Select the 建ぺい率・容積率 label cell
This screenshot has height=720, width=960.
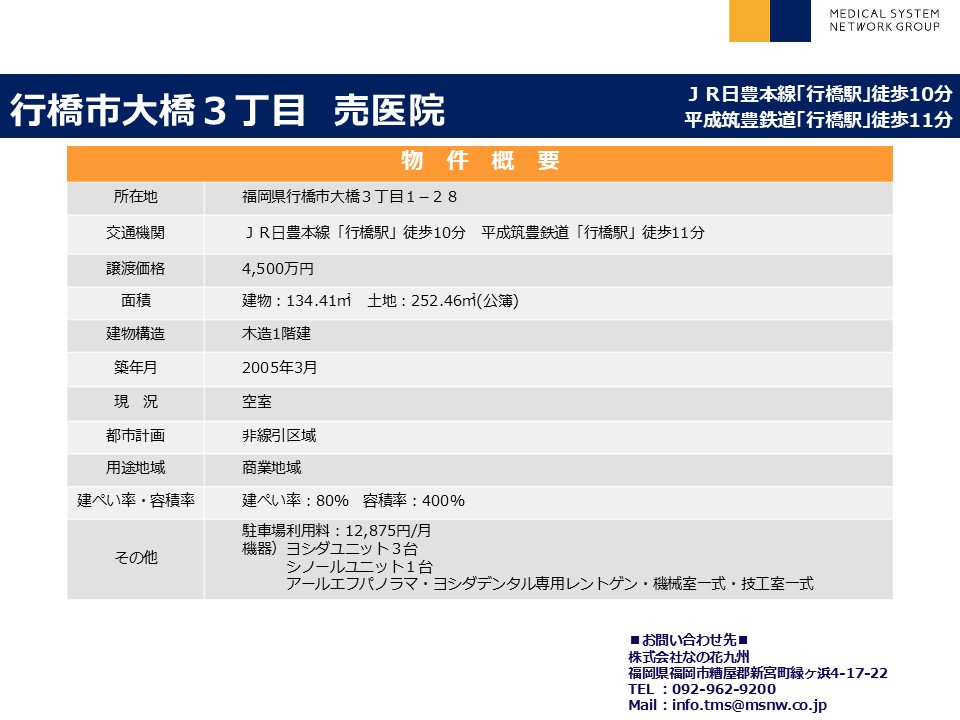tap(135, 500)
